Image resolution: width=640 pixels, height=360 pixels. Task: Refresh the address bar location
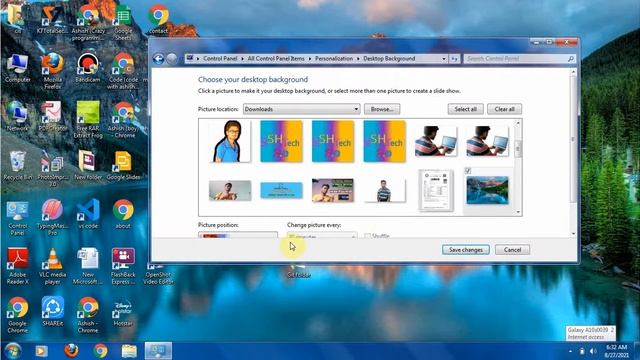(x=454, y=59)
